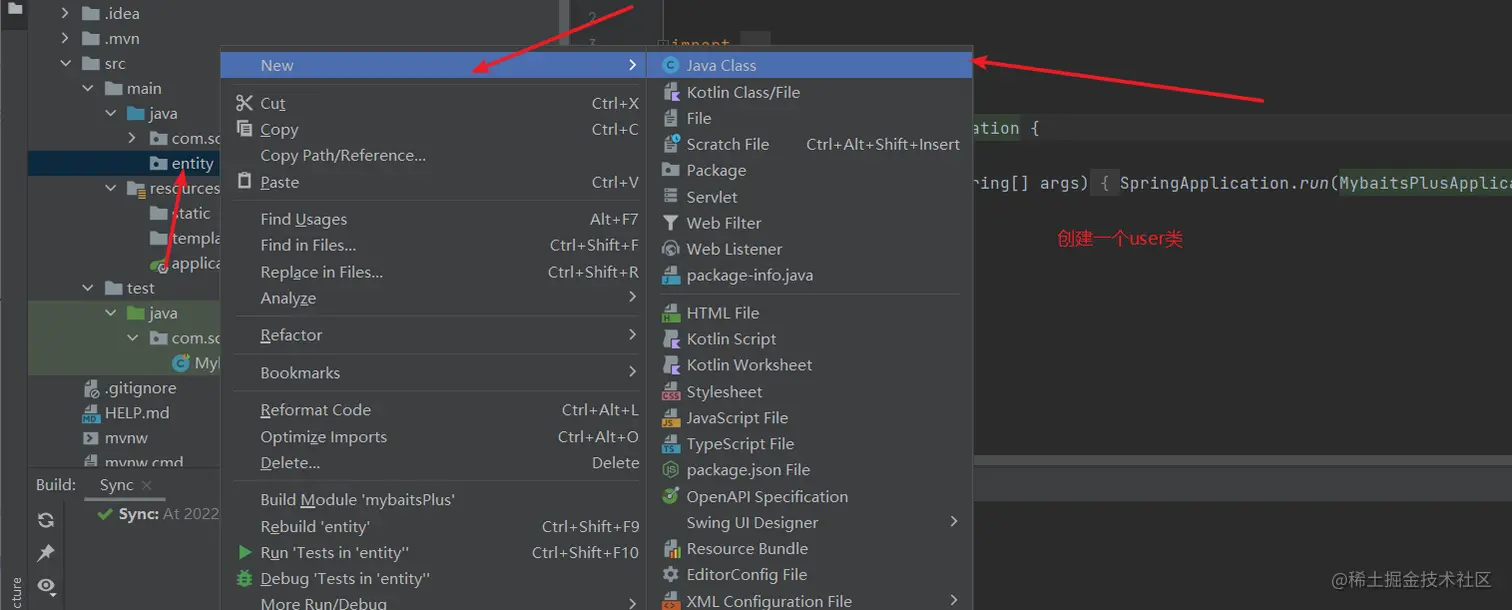Click the Resource Bundle icon
This screenshot has width=1512, height=610.
tap(671, 549)
